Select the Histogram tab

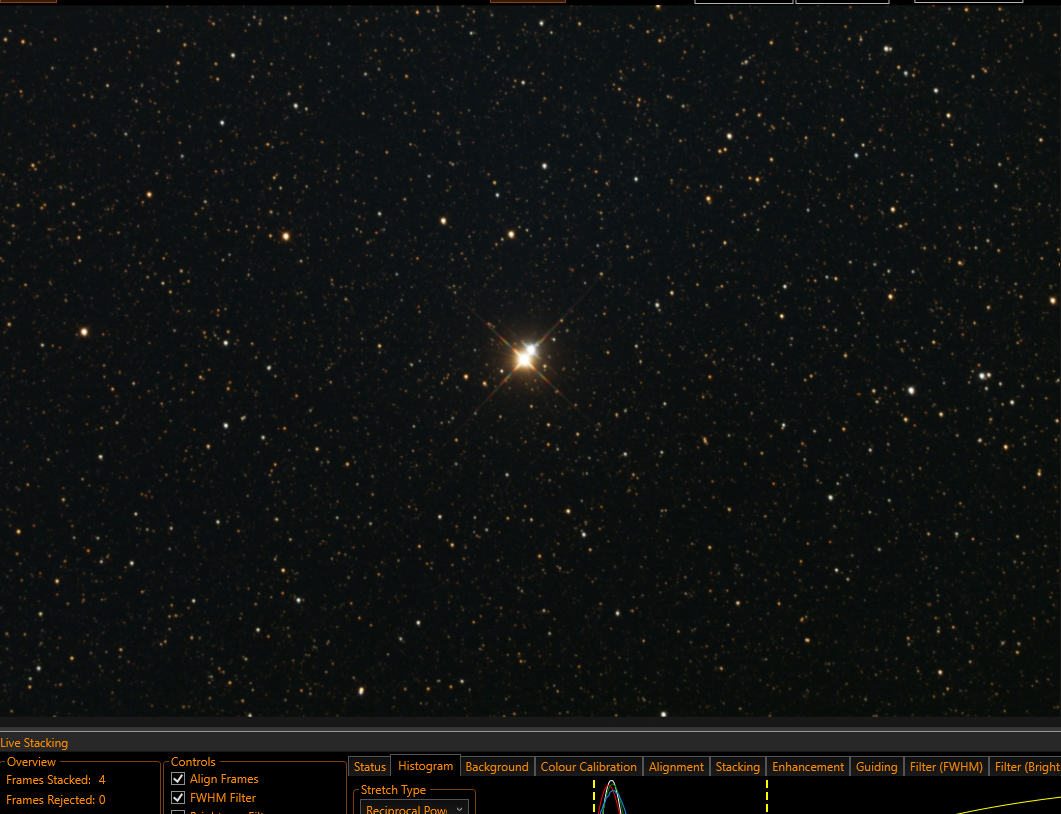[426, 766]
